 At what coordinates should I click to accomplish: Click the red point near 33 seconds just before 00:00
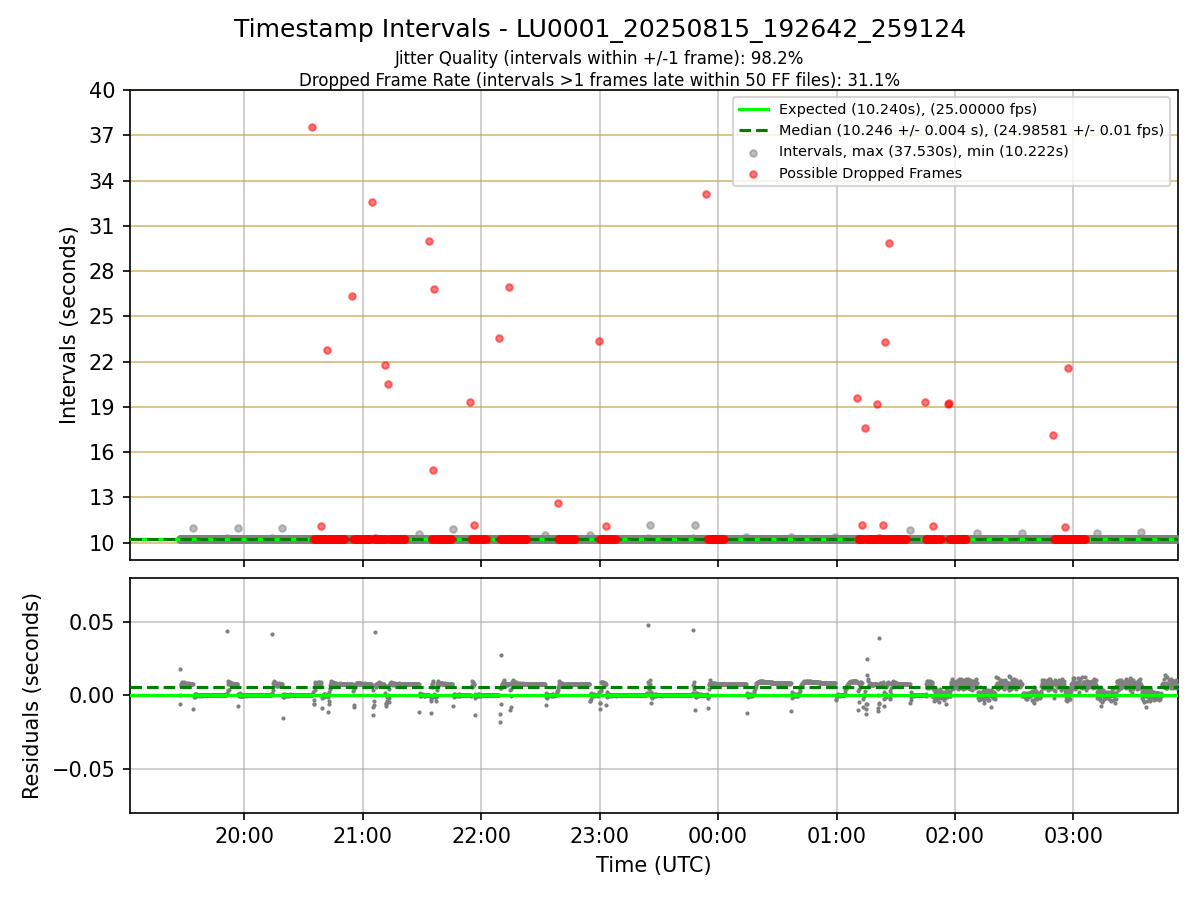706,194
